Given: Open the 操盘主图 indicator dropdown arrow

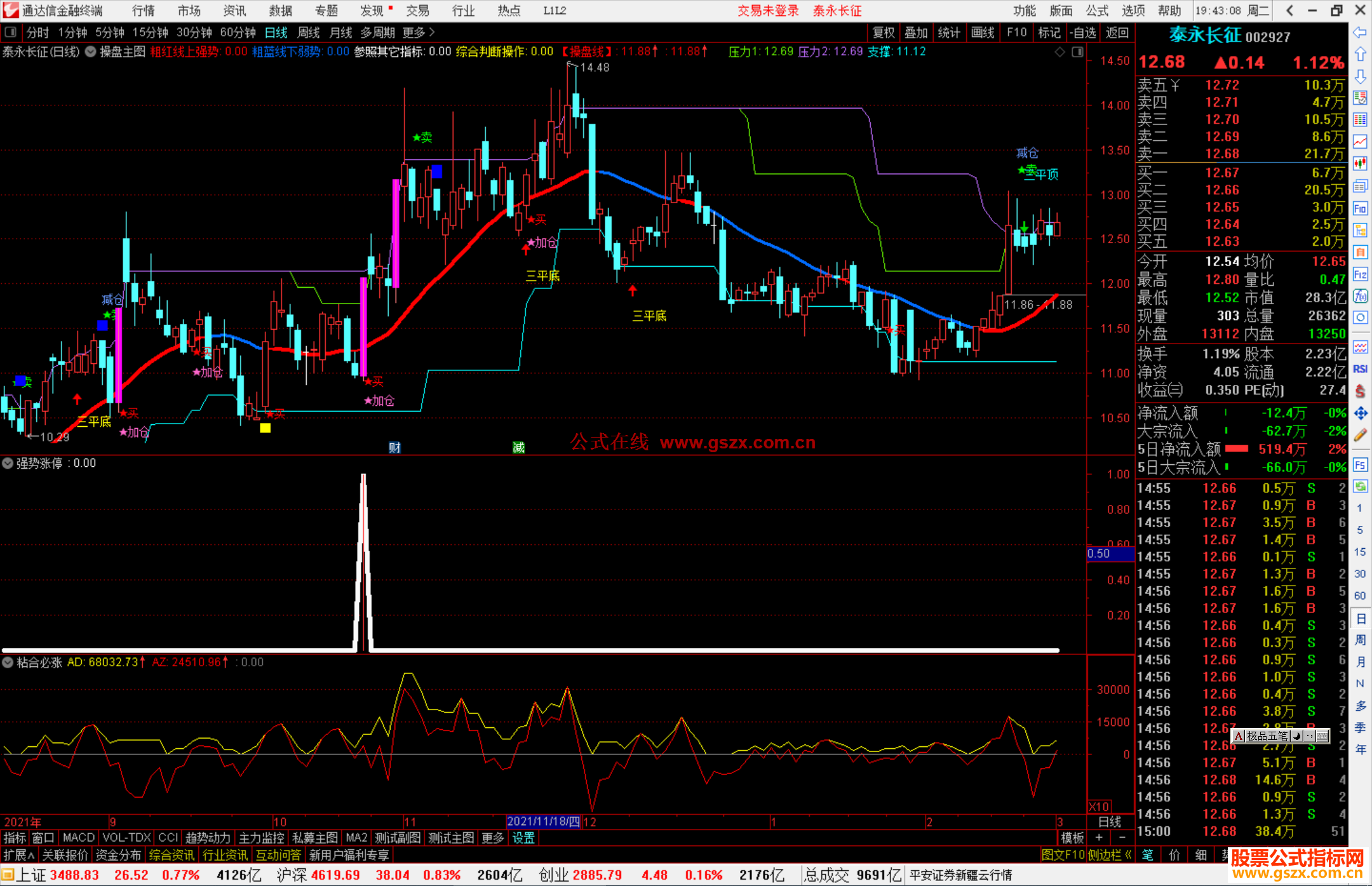Looking at the screenshot, I should pos(91,51).
